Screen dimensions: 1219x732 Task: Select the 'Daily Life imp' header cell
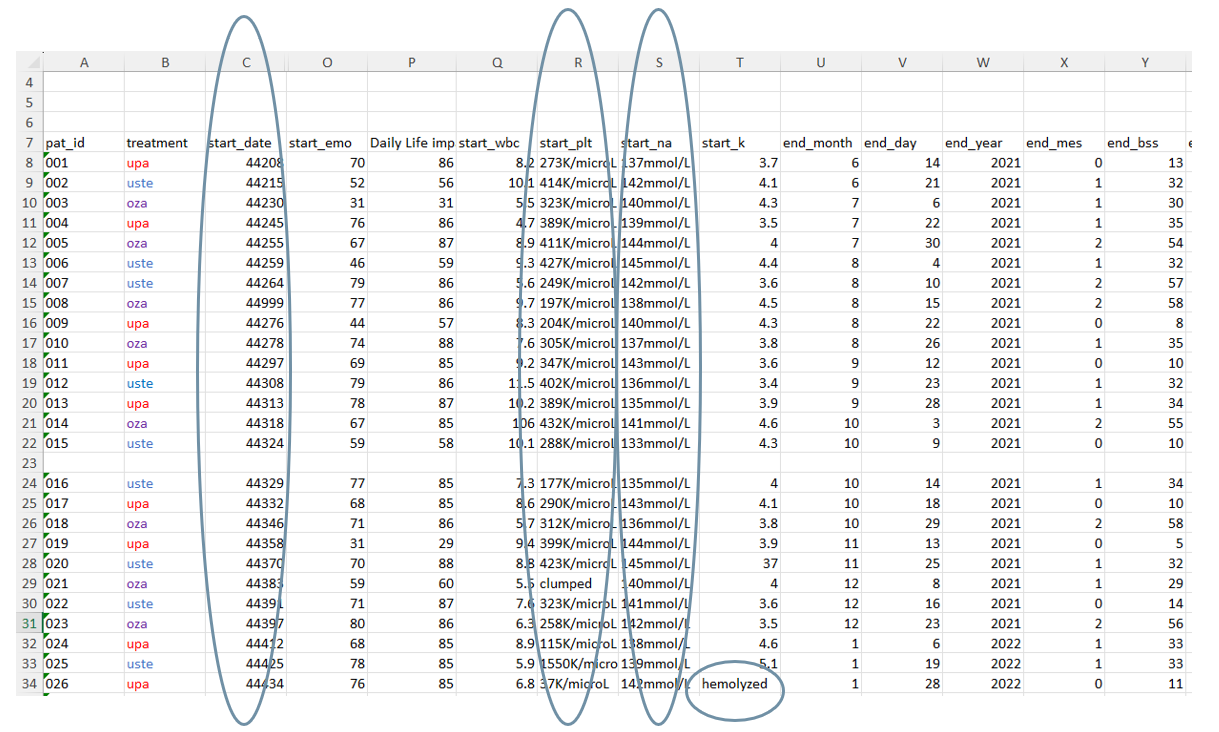tap(412, 143)
